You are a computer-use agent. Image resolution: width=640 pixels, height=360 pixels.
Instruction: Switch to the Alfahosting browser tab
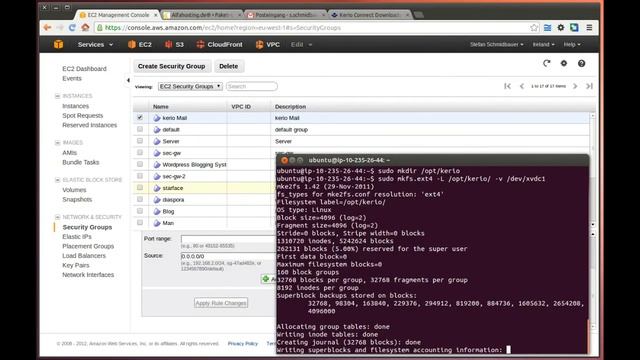click(202, 15)
